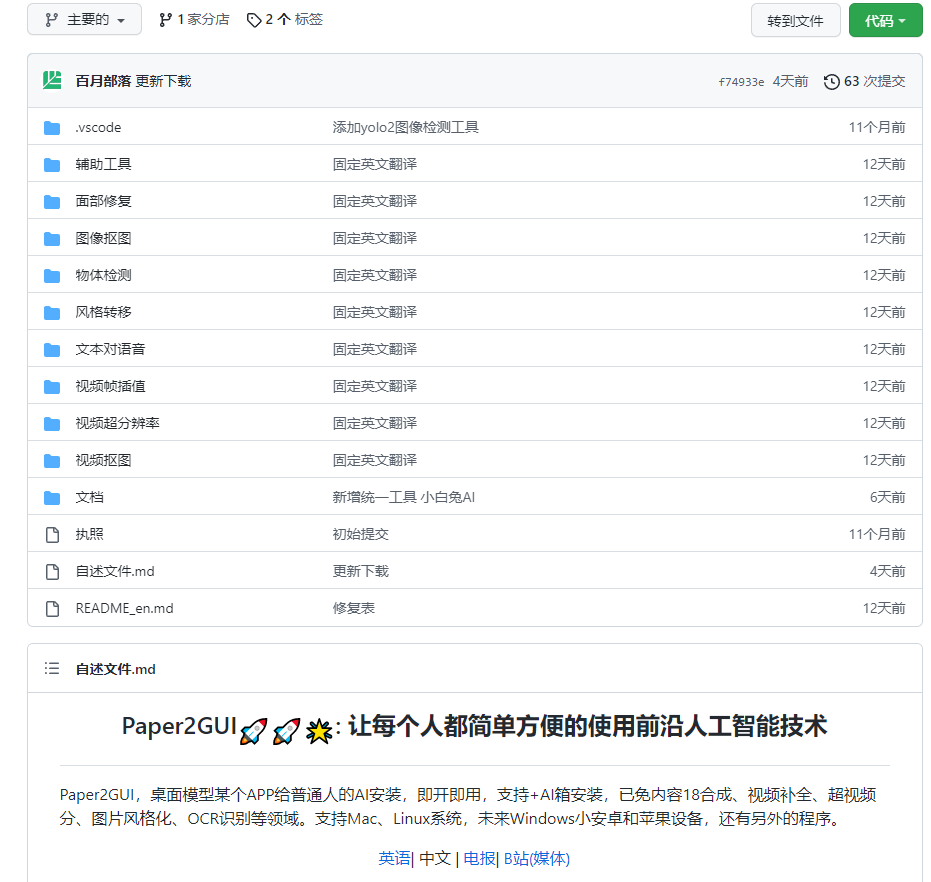Viewport: 931px width, 882px height.
Task: Click the file icon next to 执照
Action: click(51, 534)
